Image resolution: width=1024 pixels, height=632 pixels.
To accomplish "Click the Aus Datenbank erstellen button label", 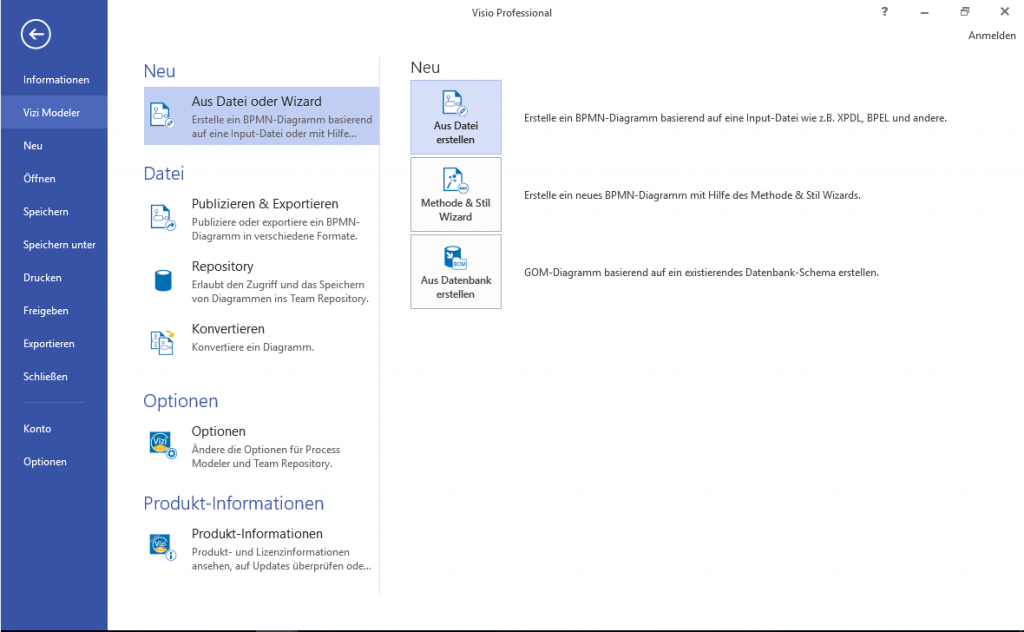I will click(456, 287).
